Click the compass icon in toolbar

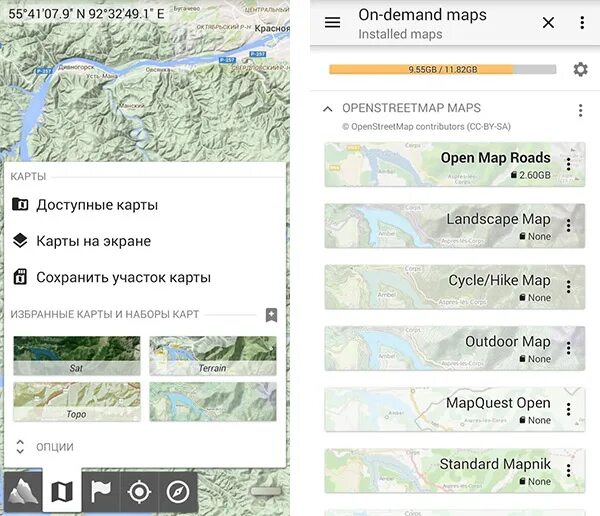pos(178,492)
